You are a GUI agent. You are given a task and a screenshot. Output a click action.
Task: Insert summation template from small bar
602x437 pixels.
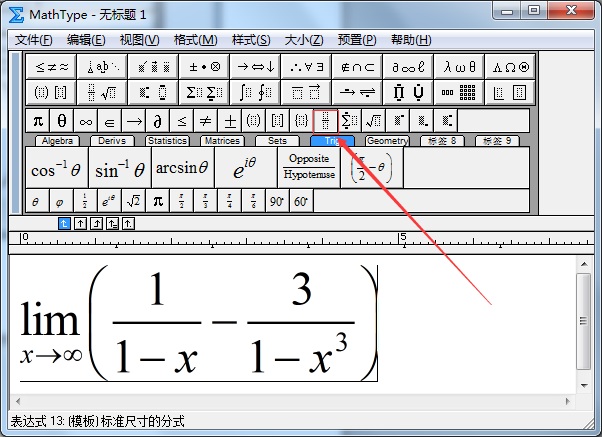click(x=349, y=121)
